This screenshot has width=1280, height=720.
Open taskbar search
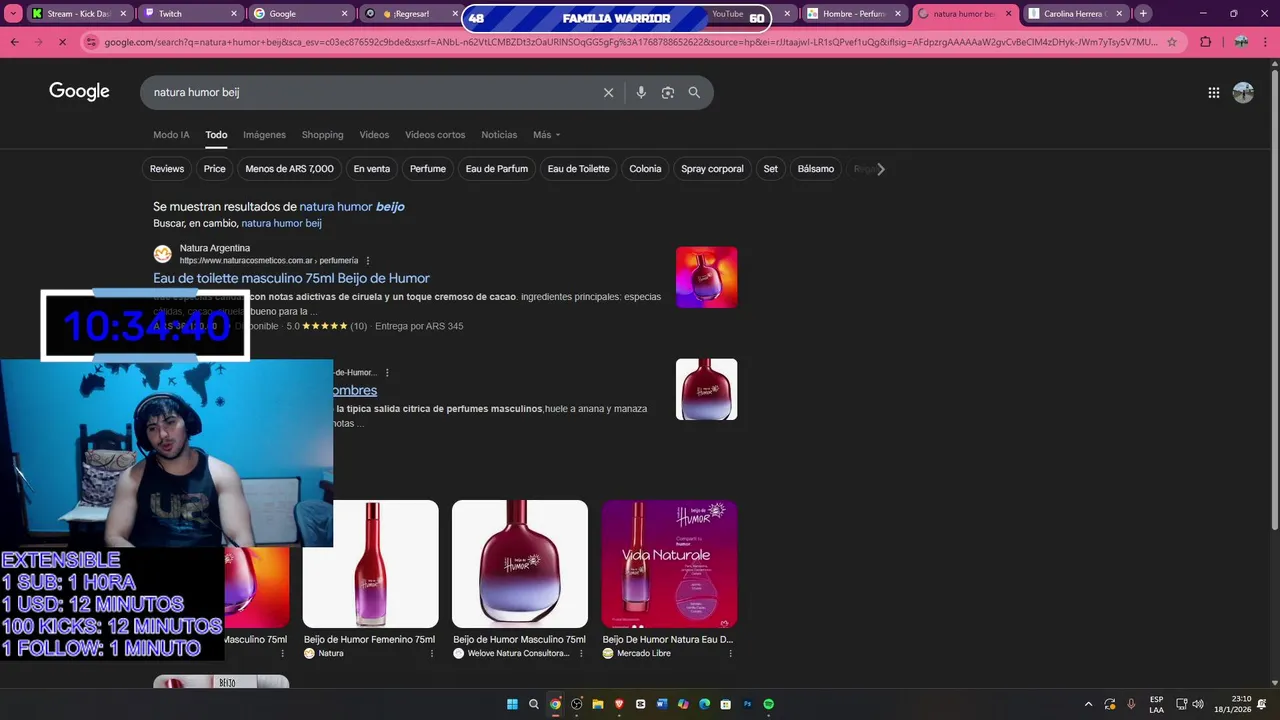[534, 704]
